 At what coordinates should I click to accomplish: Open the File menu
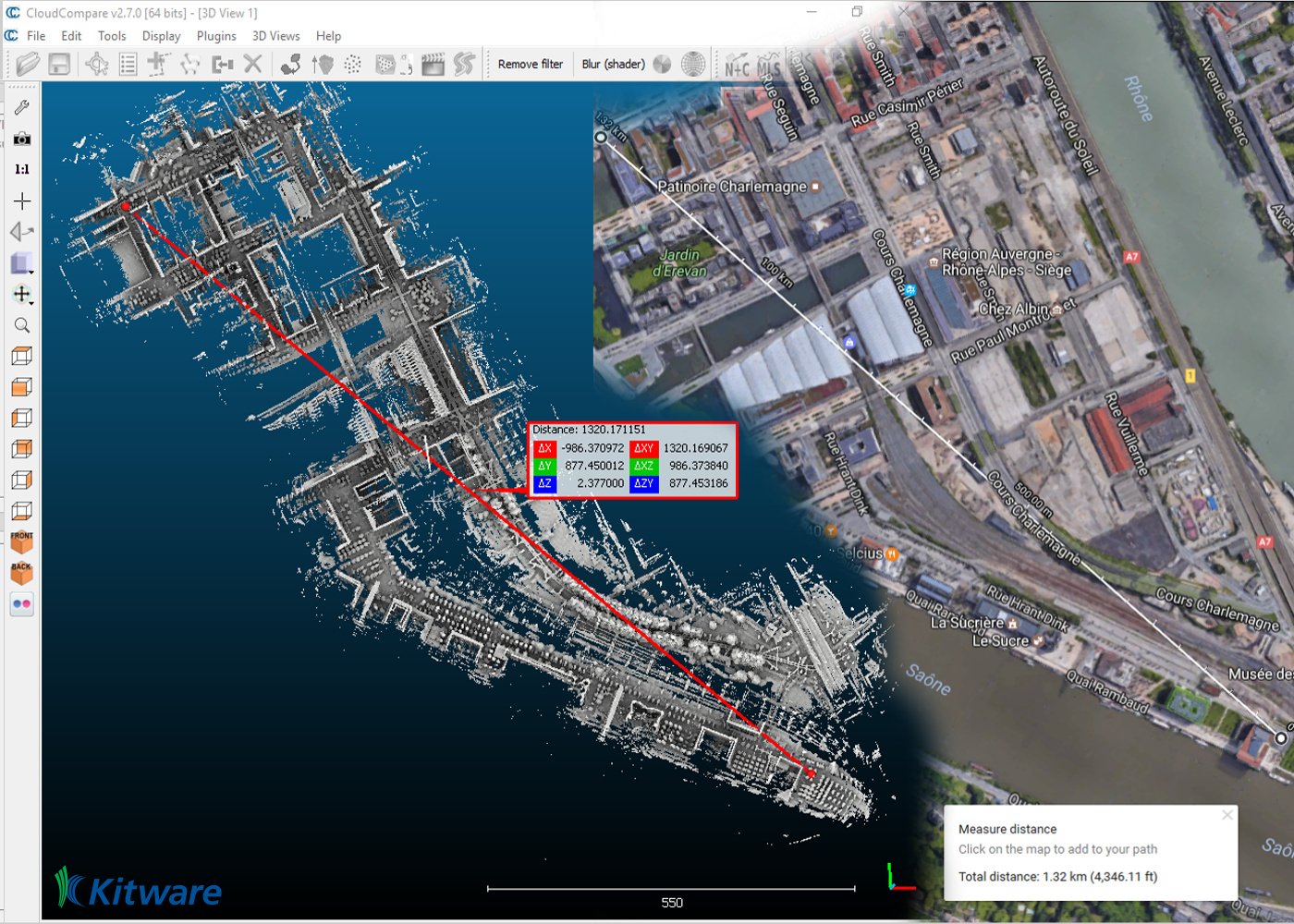tap(36, 36)
